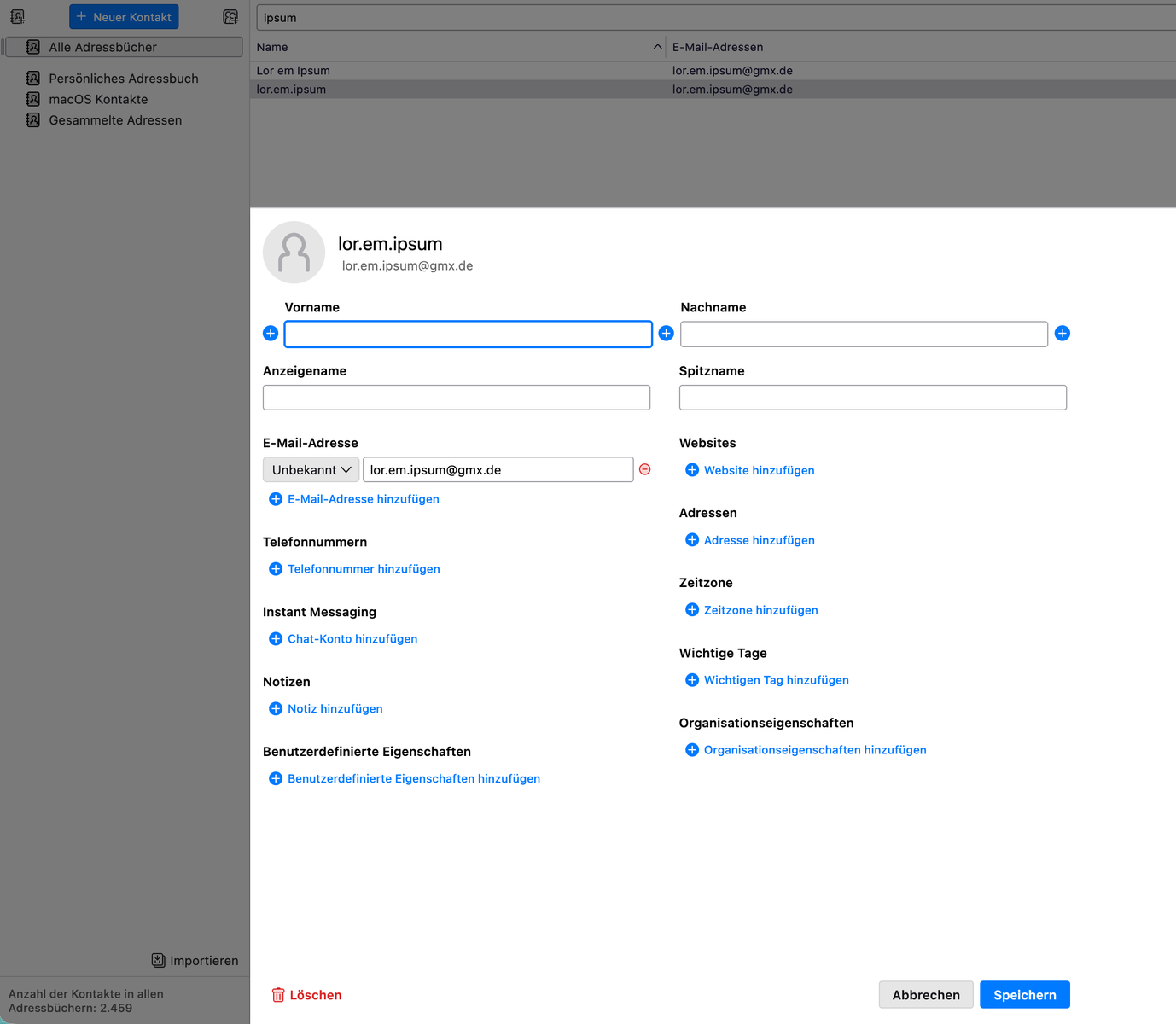This screenshot has width=1176, height=1024.
Task: Click plus icon between Vorname and Nachname
Action: pyautogui.click(x=667, y=334)
